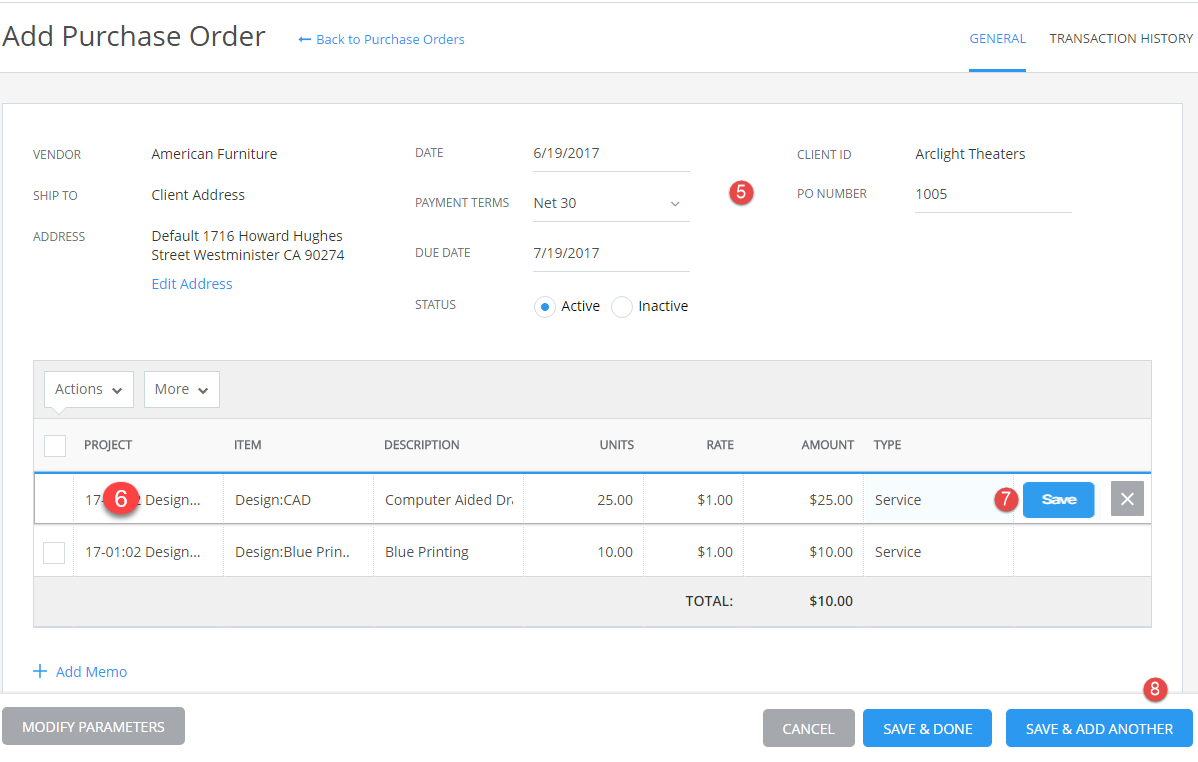Screen dimensions: 1198x762
Task: Select the Inactive status radio button
Action: 622,306
